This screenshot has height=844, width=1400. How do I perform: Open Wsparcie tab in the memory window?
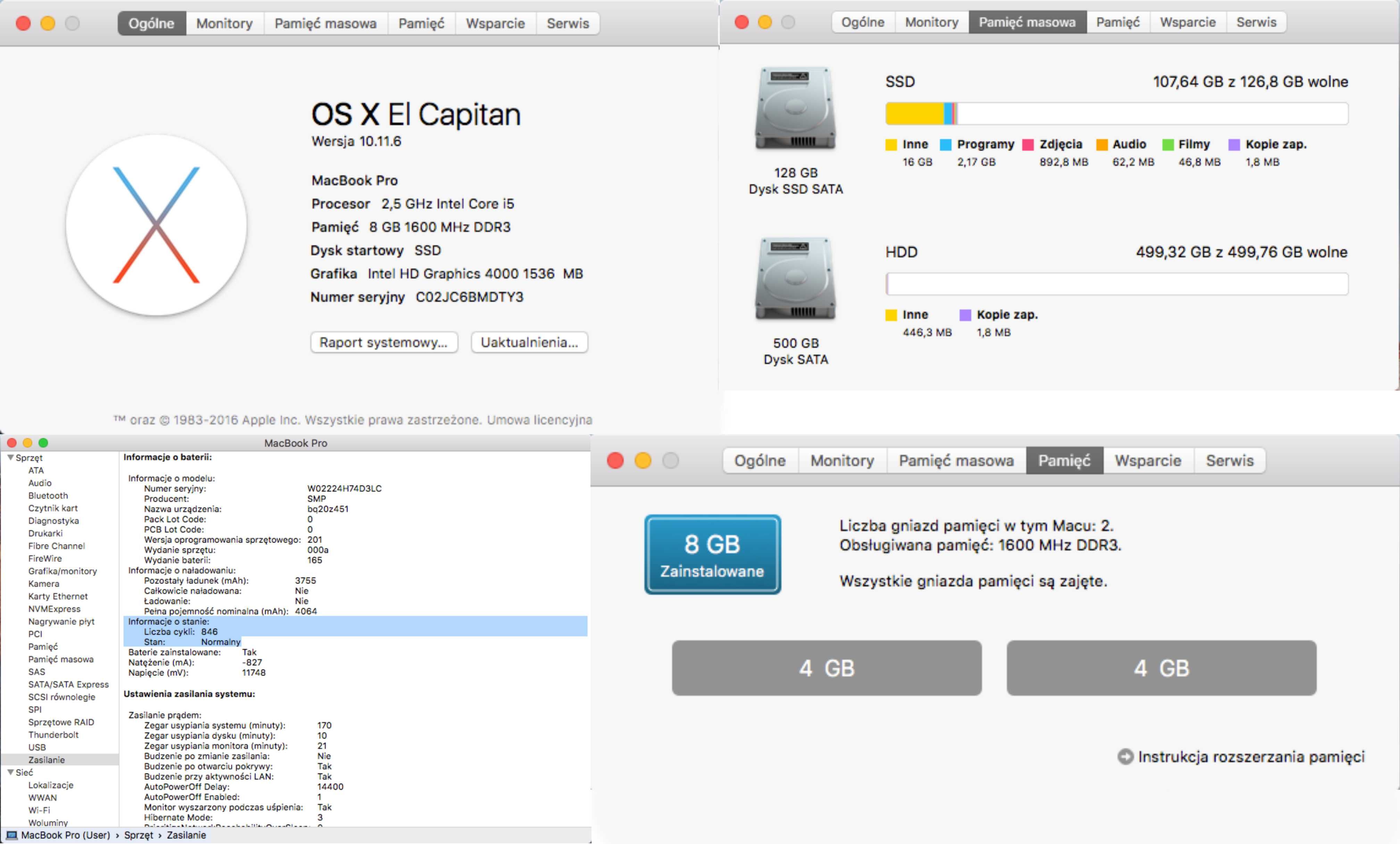coord(1148,460)
